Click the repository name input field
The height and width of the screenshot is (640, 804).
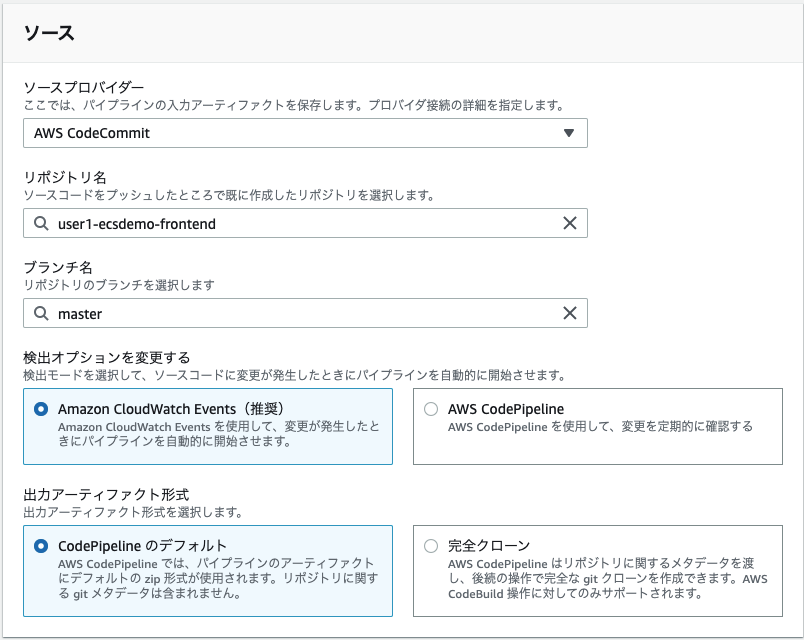(305, 223)
